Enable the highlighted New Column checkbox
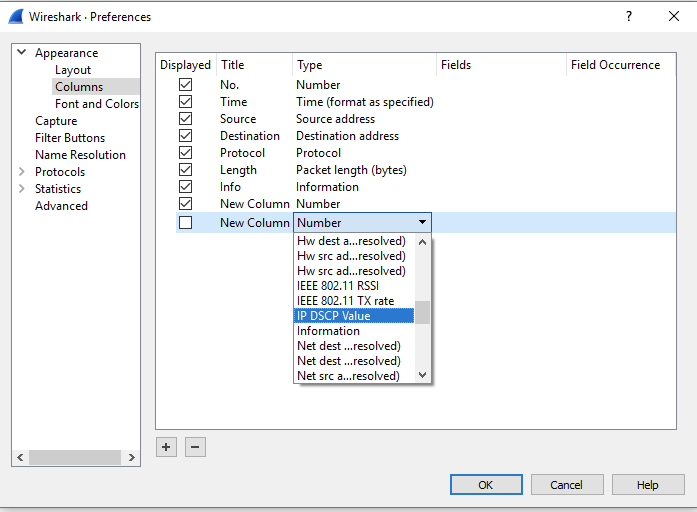 pos(185,222)
